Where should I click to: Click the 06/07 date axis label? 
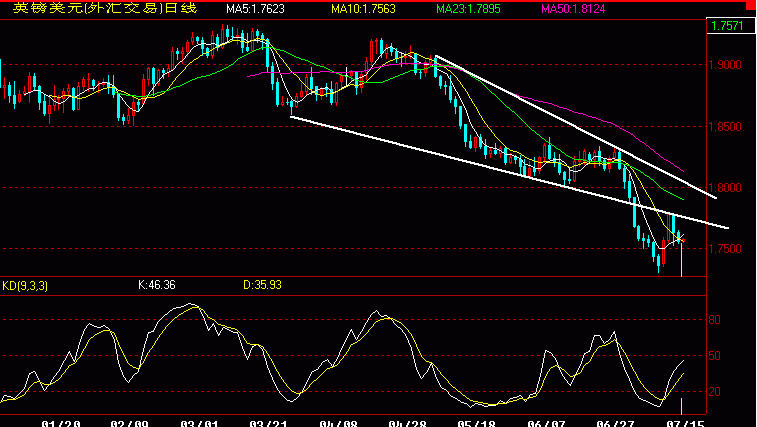(547, 423)
